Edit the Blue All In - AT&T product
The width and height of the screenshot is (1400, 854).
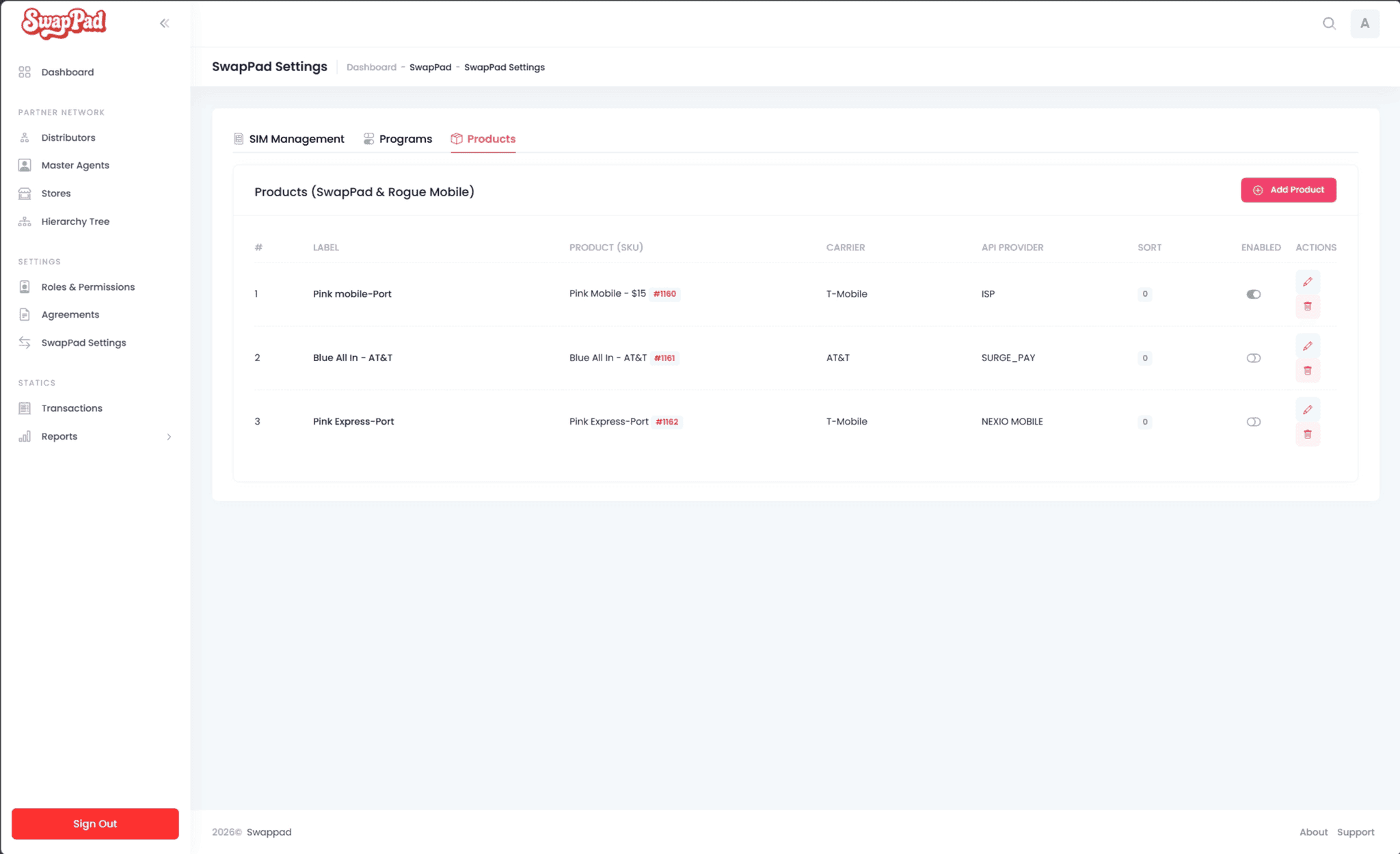pyautogui.click(x=1307, y=346)
